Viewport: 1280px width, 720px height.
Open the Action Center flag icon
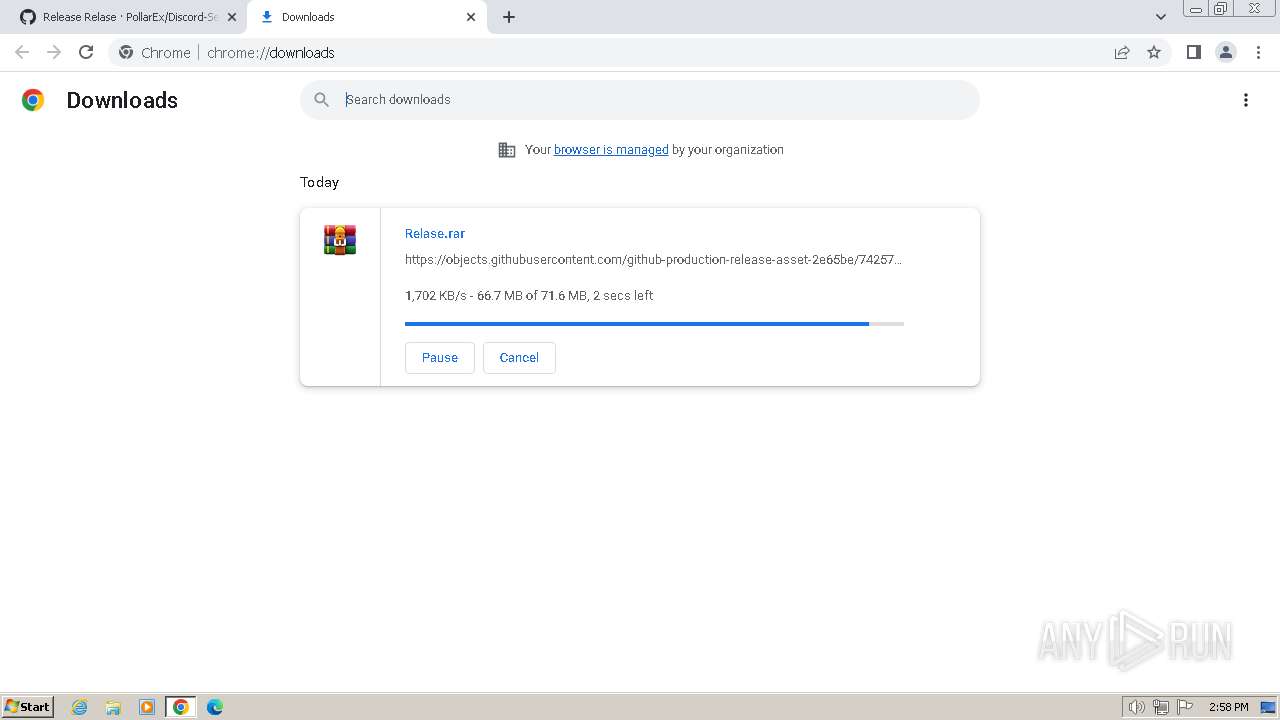click(1185, 707)
